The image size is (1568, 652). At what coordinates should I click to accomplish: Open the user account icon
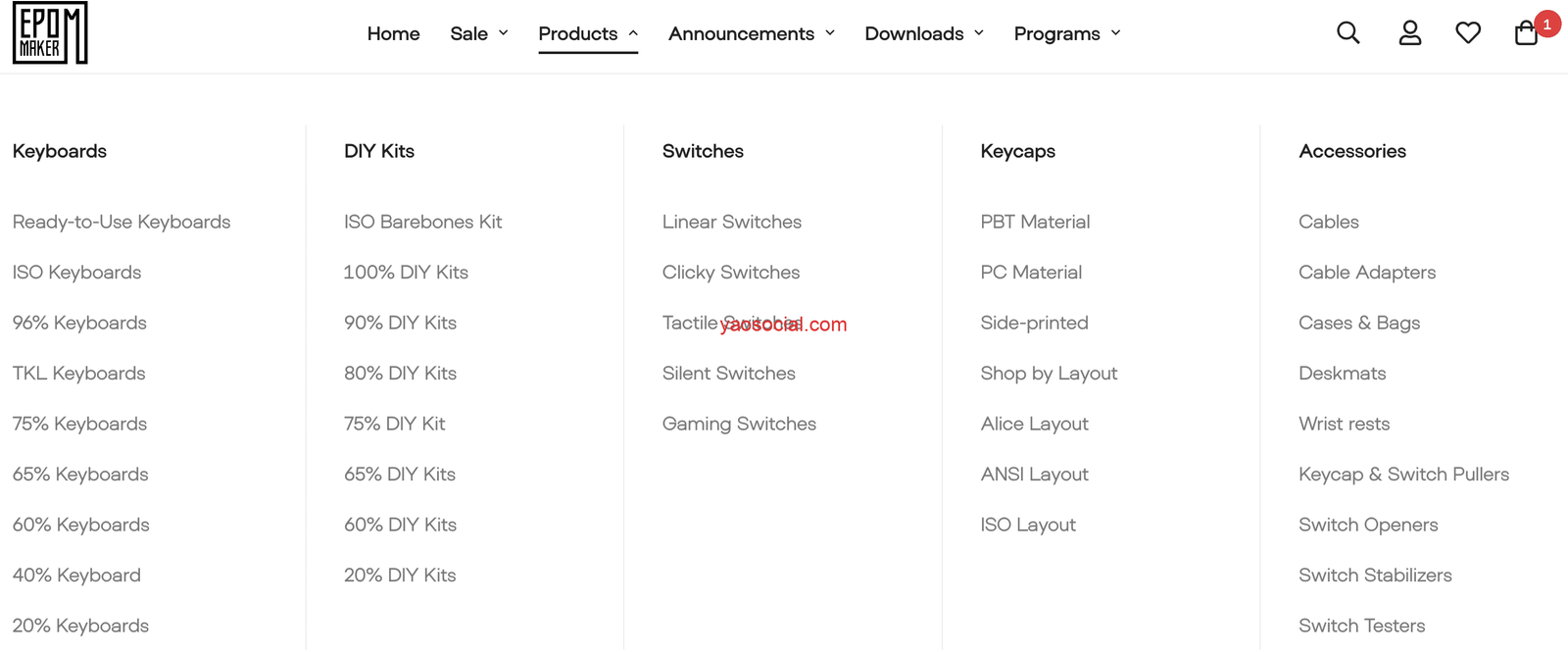click(1409, 33)
